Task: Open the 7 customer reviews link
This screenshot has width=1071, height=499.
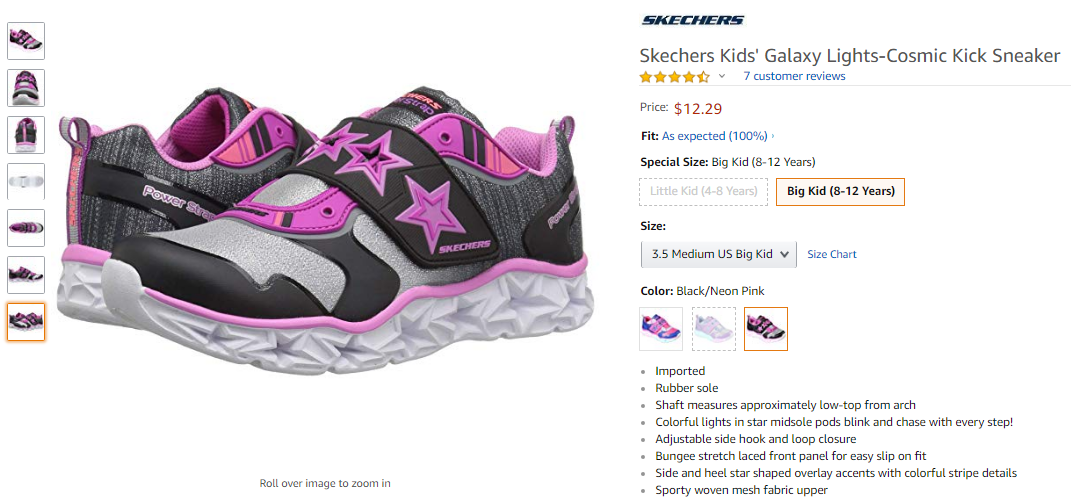Action: pos(794,76)
